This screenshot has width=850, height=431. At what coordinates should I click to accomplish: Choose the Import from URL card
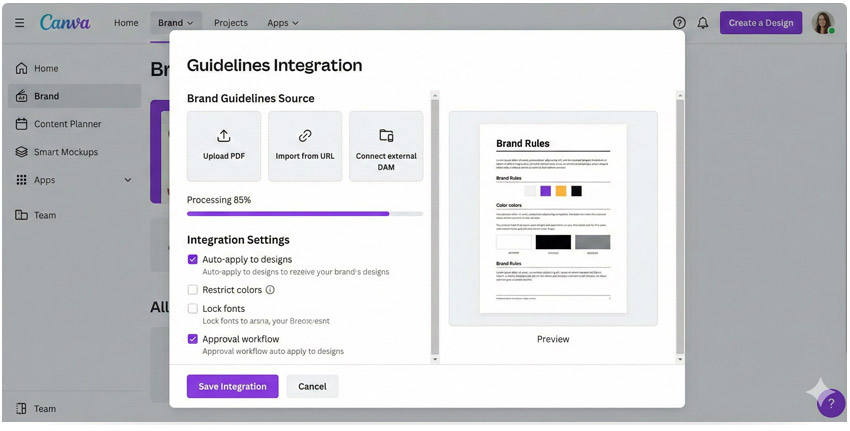(305, 146)
